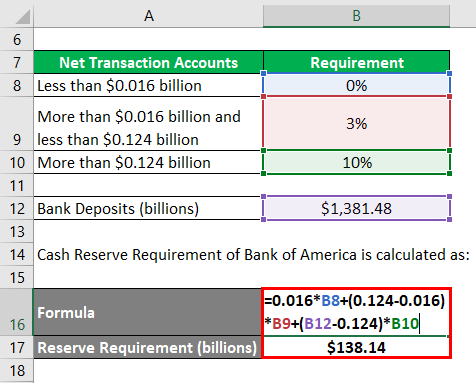Select row 12 header
Image resolution: width=476 pixels, height=383 pixels.
click(x=17, y=208)
